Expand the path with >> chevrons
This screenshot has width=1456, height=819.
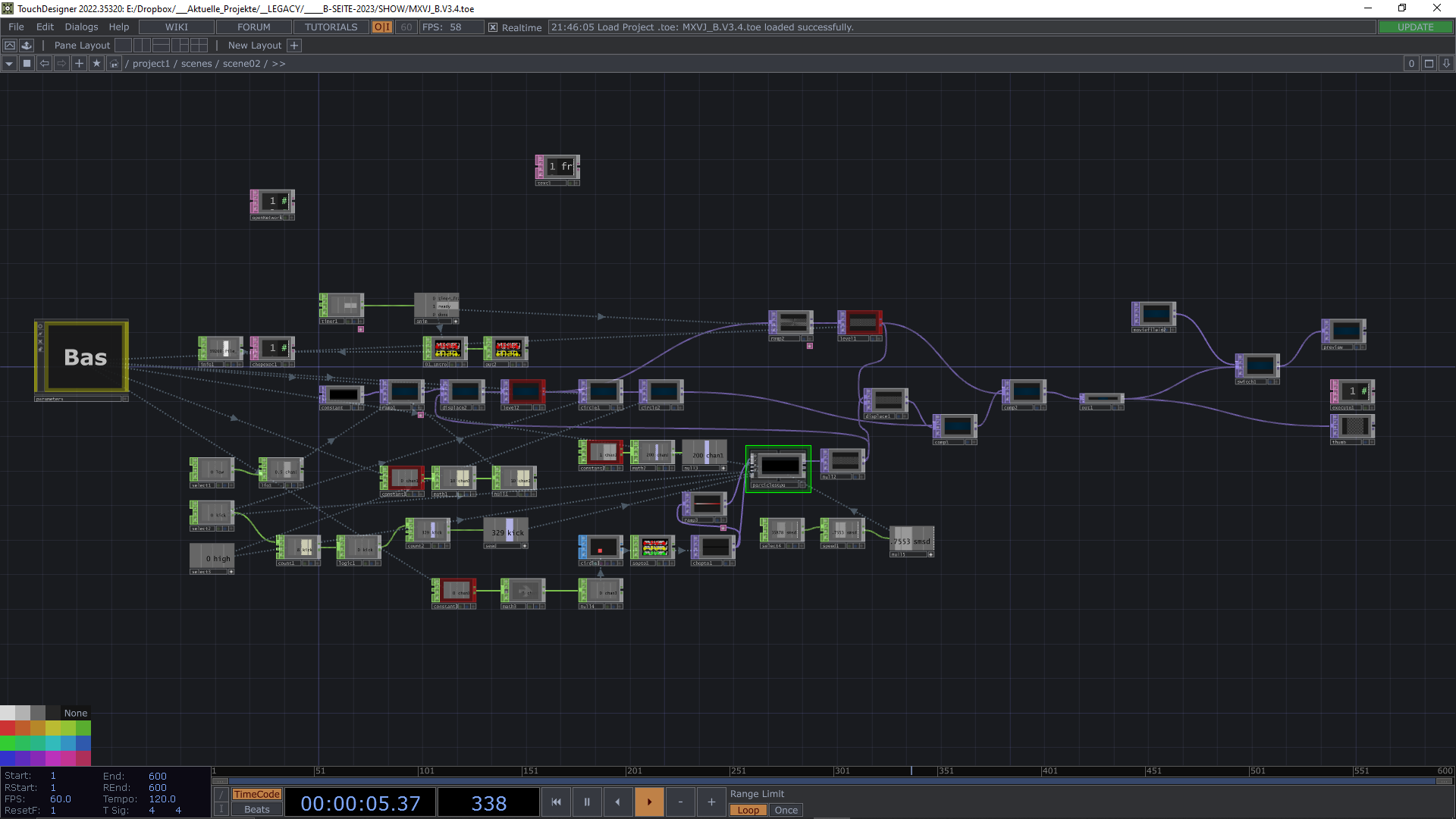(x=279, y=64)
